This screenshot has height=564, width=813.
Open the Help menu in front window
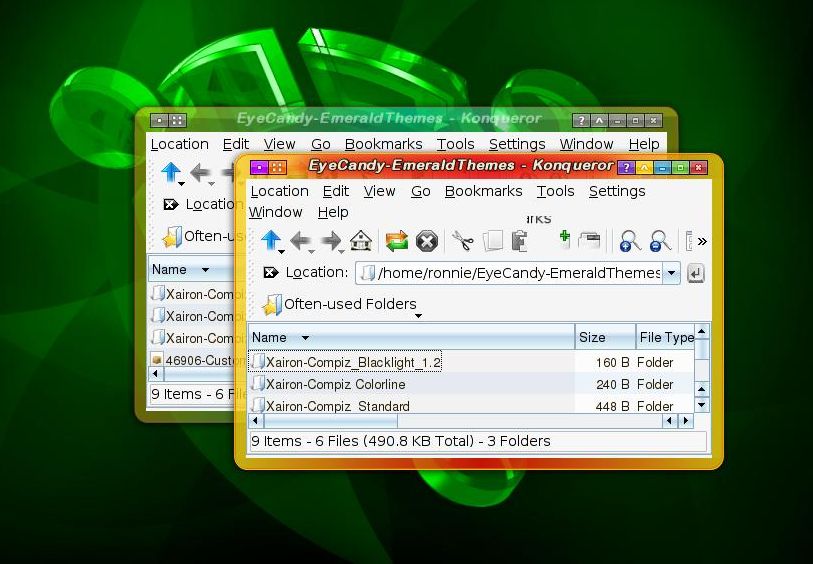pos(333,212)
